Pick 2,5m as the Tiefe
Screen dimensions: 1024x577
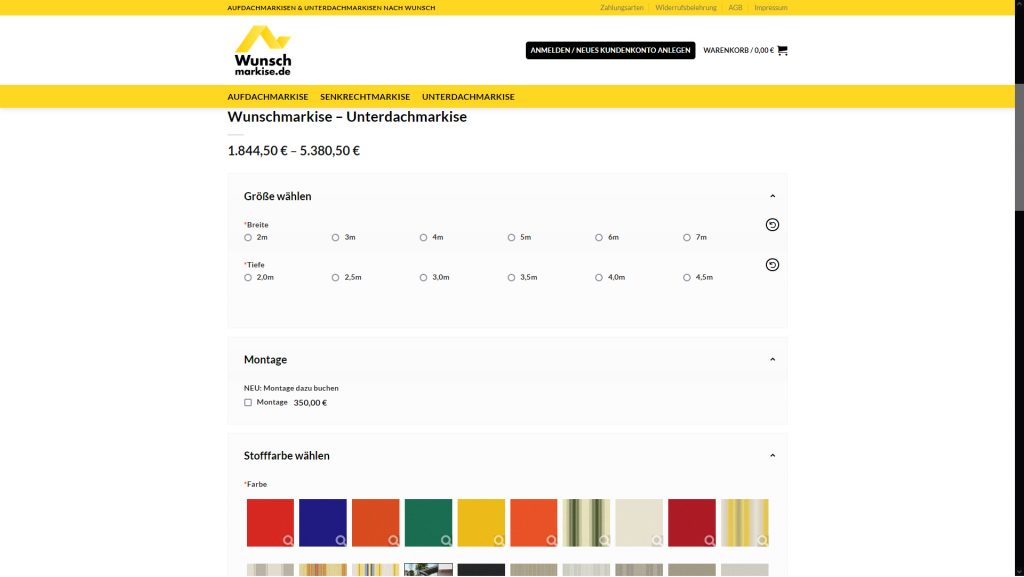point(336,277)
